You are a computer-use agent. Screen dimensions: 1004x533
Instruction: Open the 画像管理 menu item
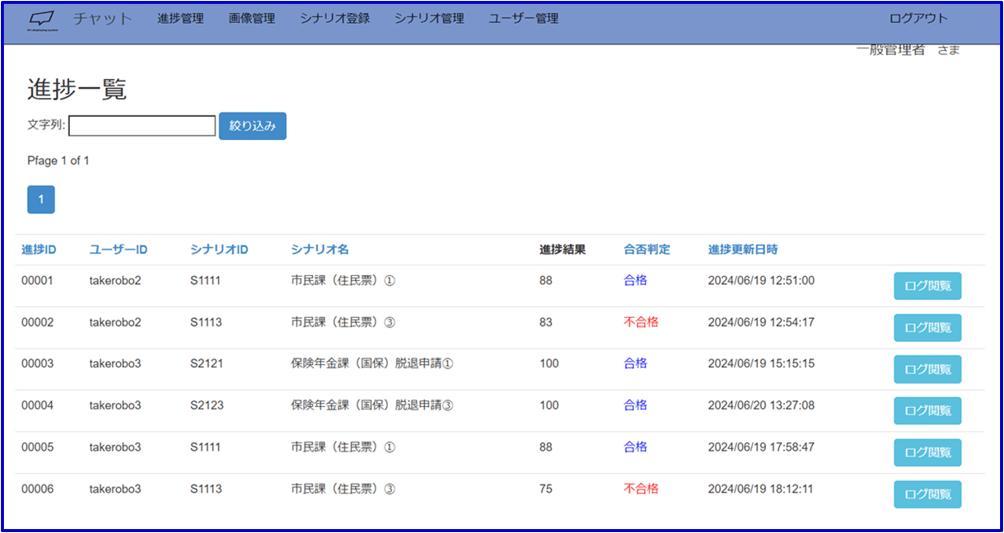251,19
